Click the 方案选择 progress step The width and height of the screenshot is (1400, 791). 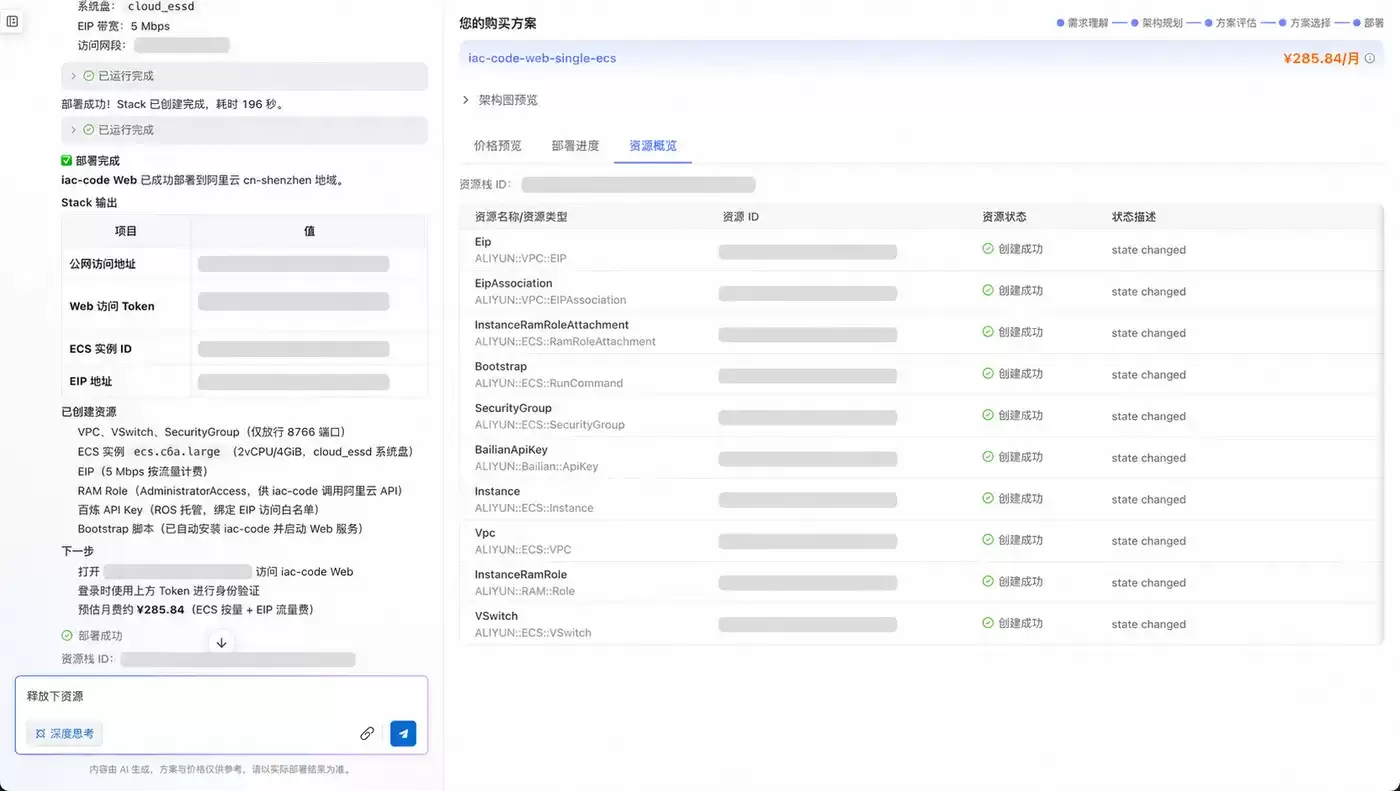[x=1305, y=23]
